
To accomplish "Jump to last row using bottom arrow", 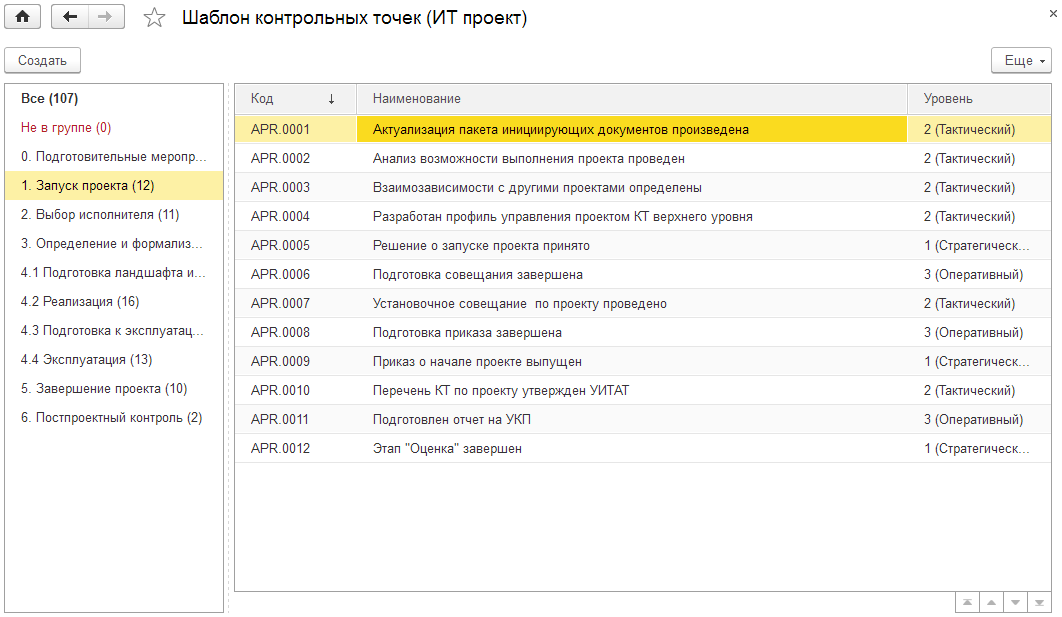I will pyautogui.click(x=1040, y=603).
